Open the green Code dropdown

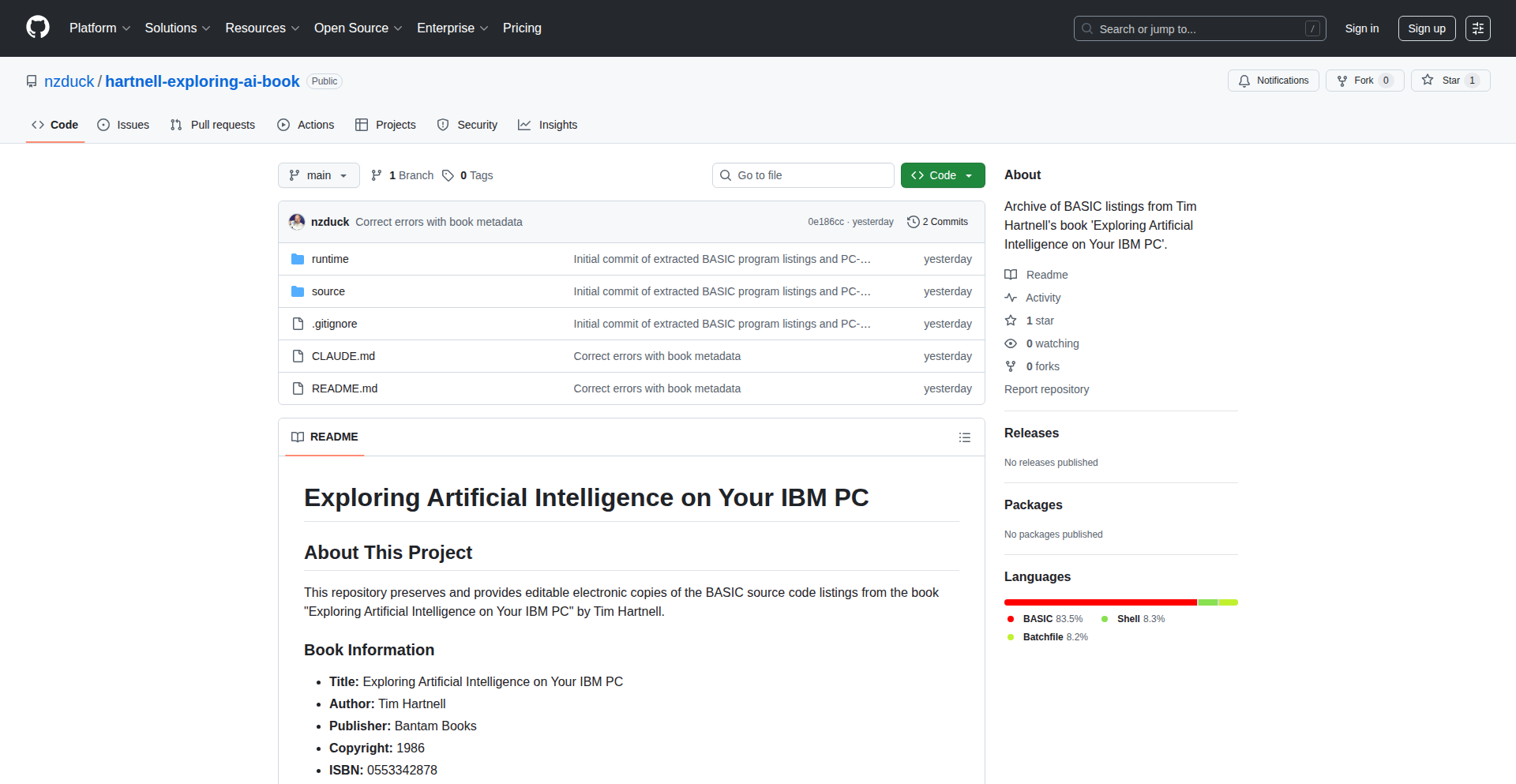(942, 175)
